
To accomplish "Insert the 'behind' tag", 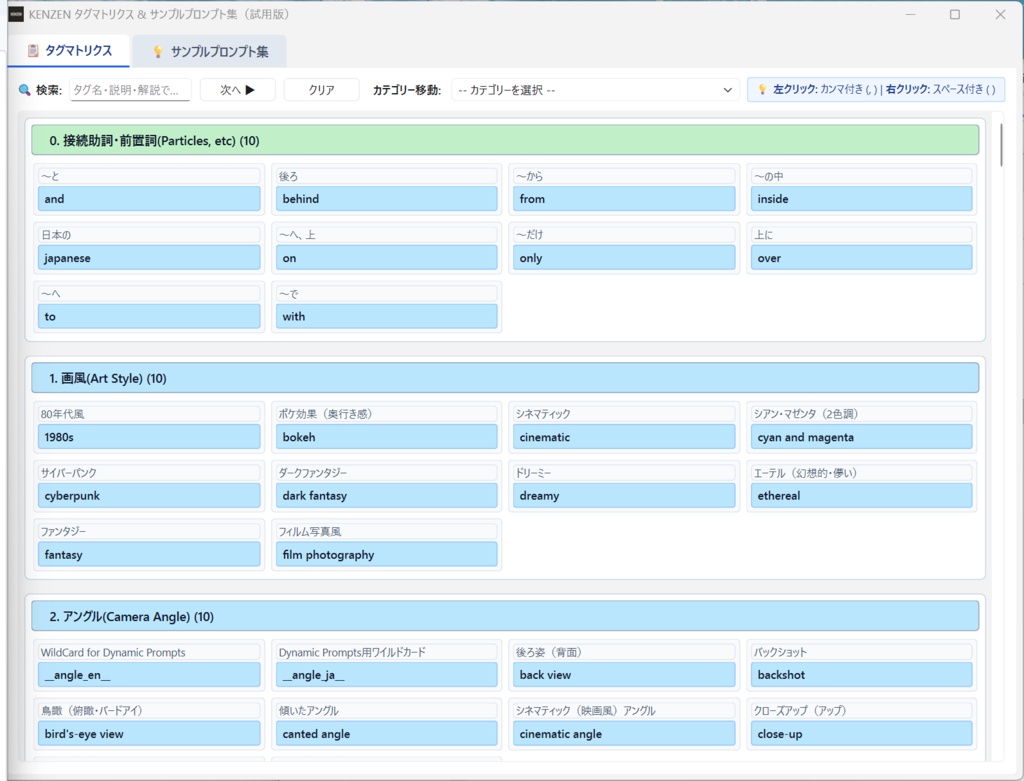I will (386, 199).
